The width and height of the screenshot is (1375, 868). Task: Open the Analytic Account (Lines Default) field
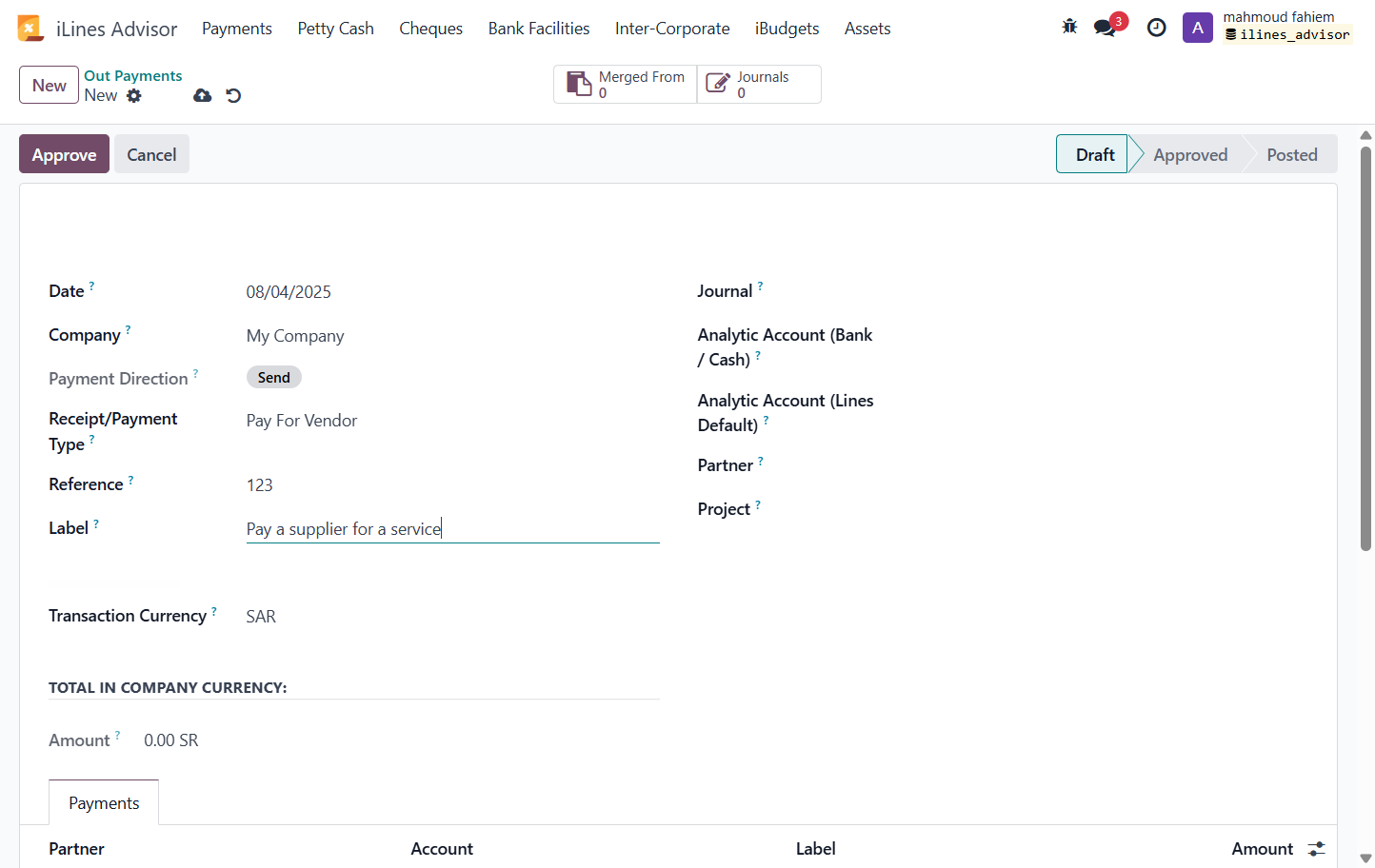point(1101,402)
